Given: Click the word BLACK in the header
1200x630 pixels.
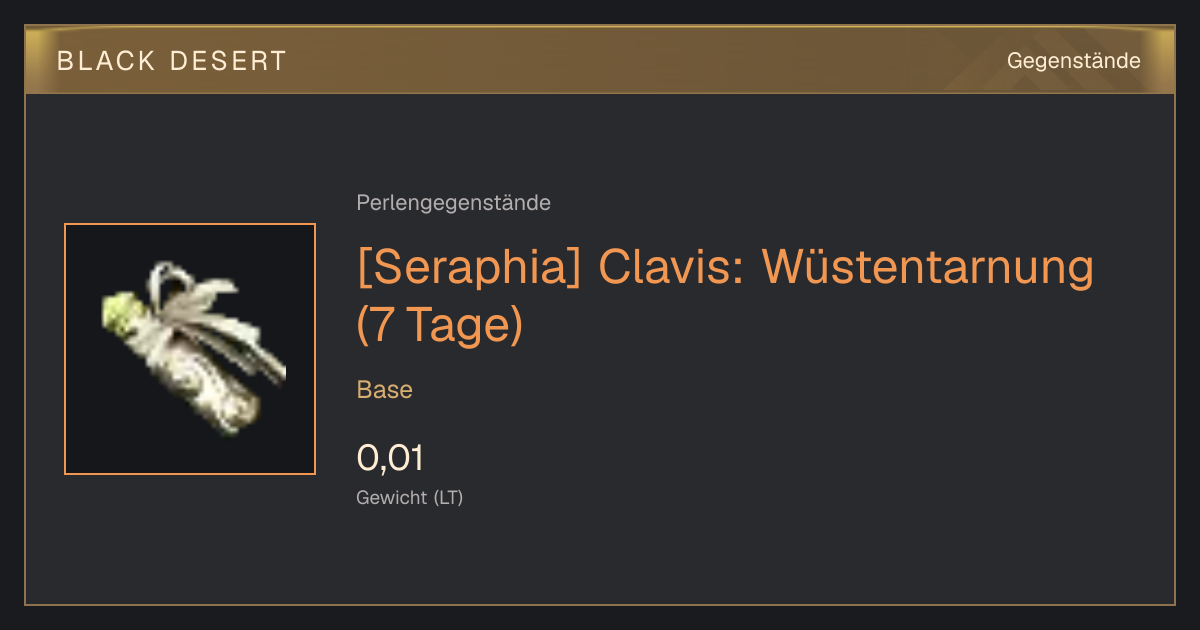Looking at the screenshot, I should tap(107, 61).
